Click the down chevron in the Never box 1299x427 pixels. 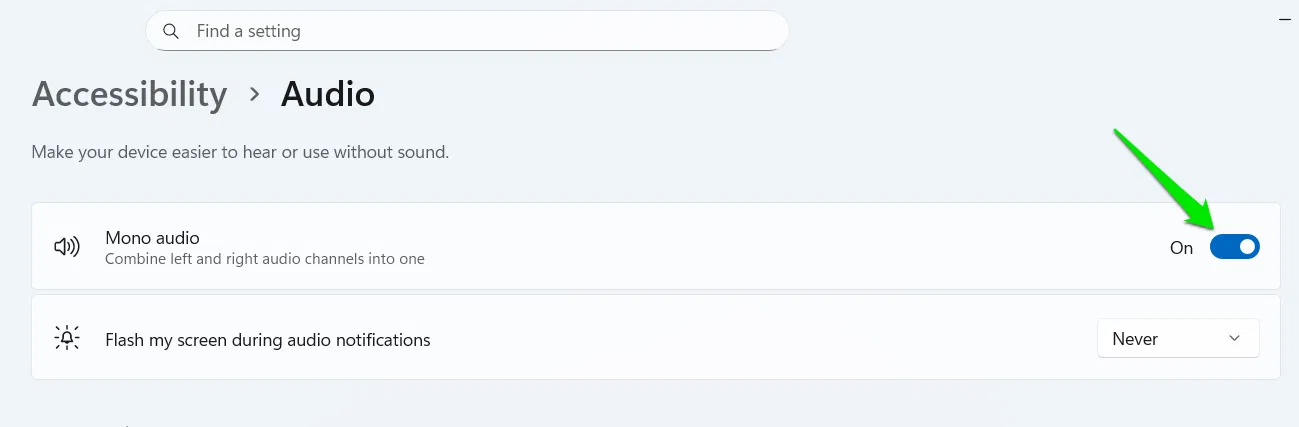1234,339
